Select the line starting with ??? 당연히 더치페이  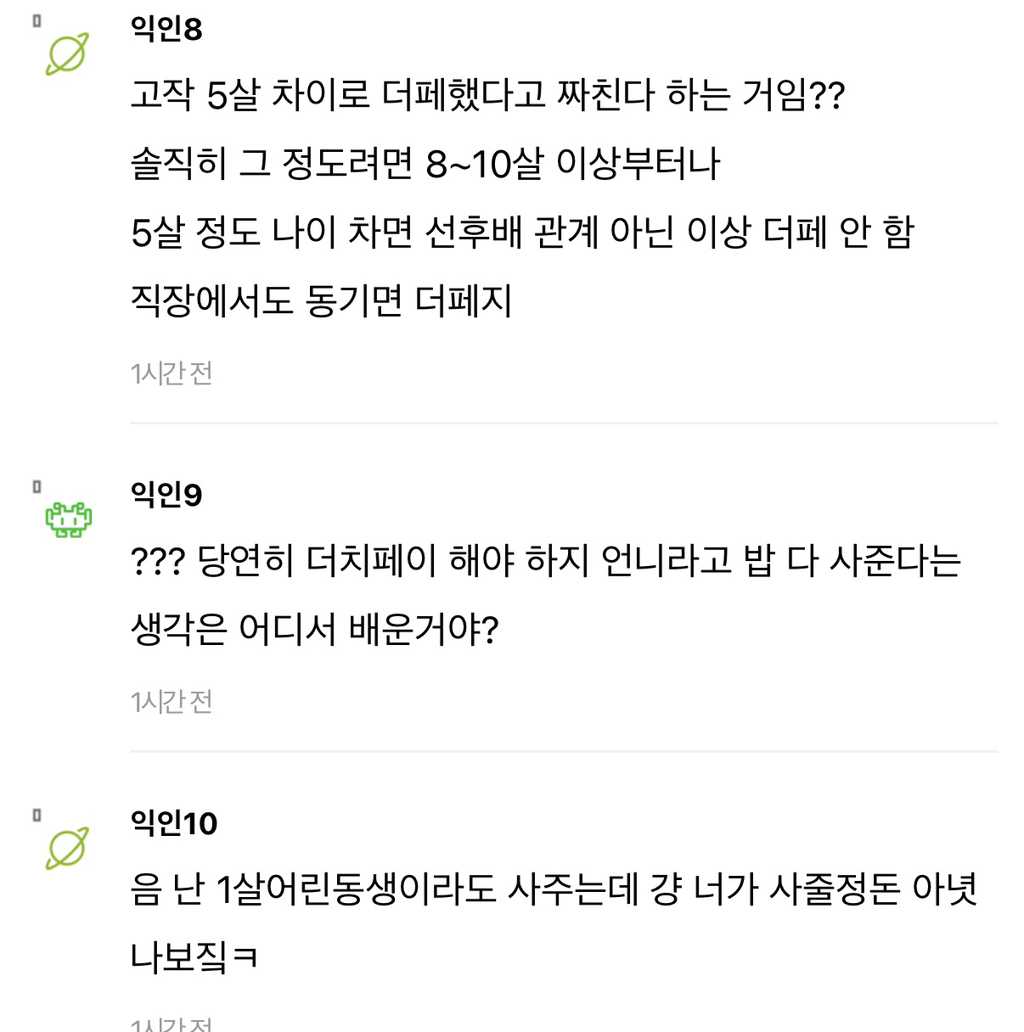click(545, 562)
